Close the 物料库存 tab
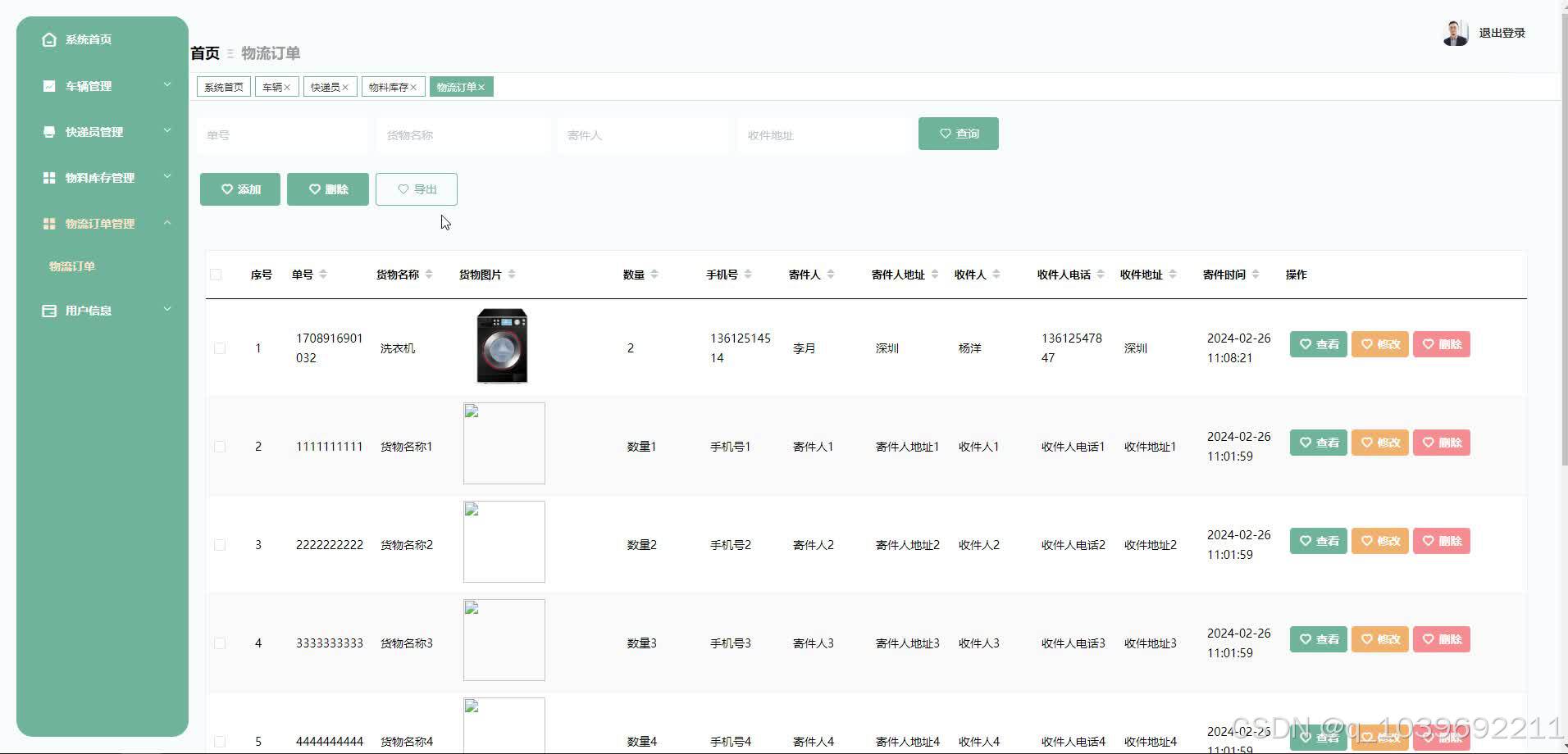 pyautogui.click(x=413, y=88)
